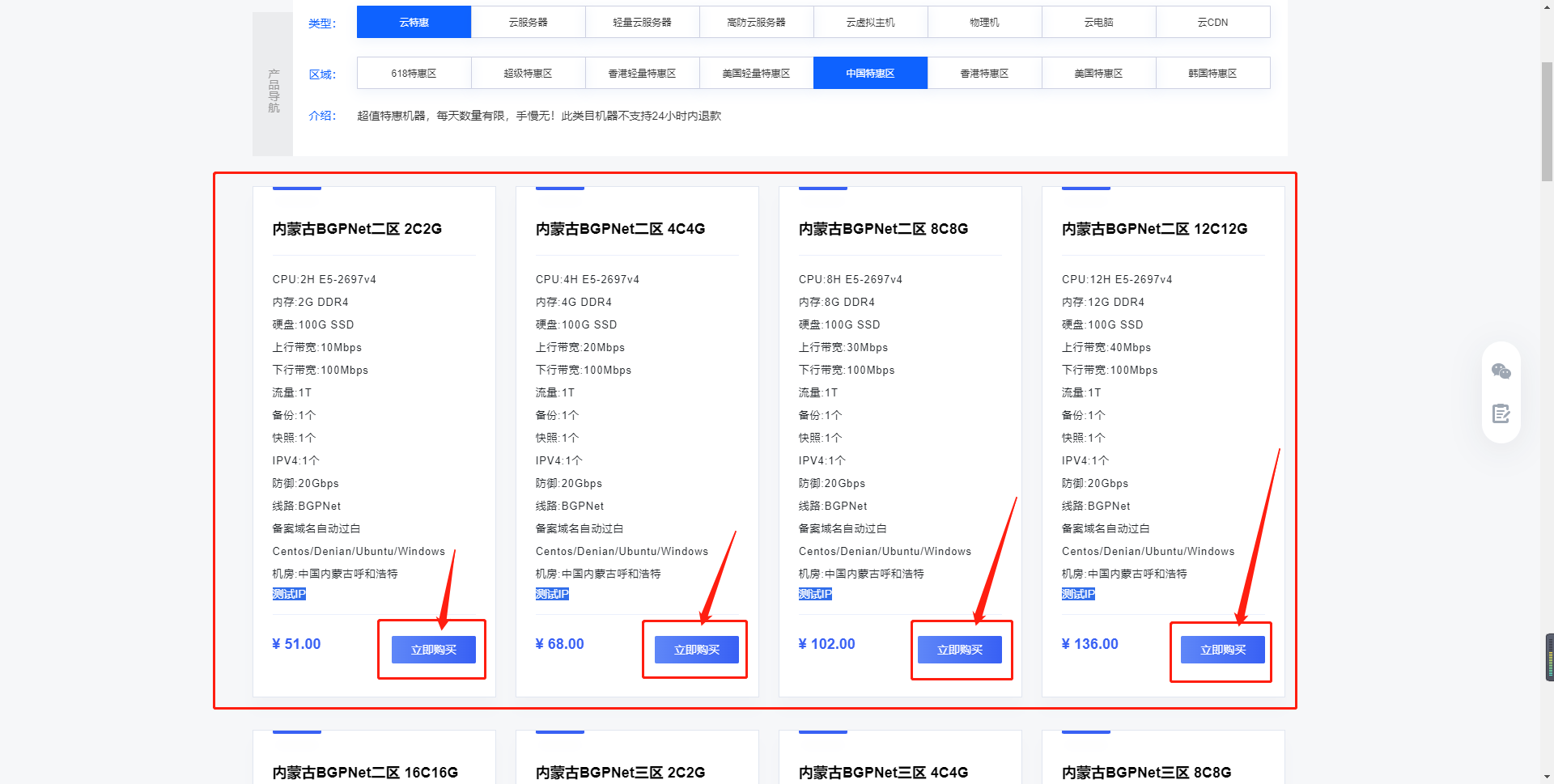Screen dimensions: 1554x784
Task: Click the CPU:2H E5-2697v4 spec line
Action: (324, 279)
